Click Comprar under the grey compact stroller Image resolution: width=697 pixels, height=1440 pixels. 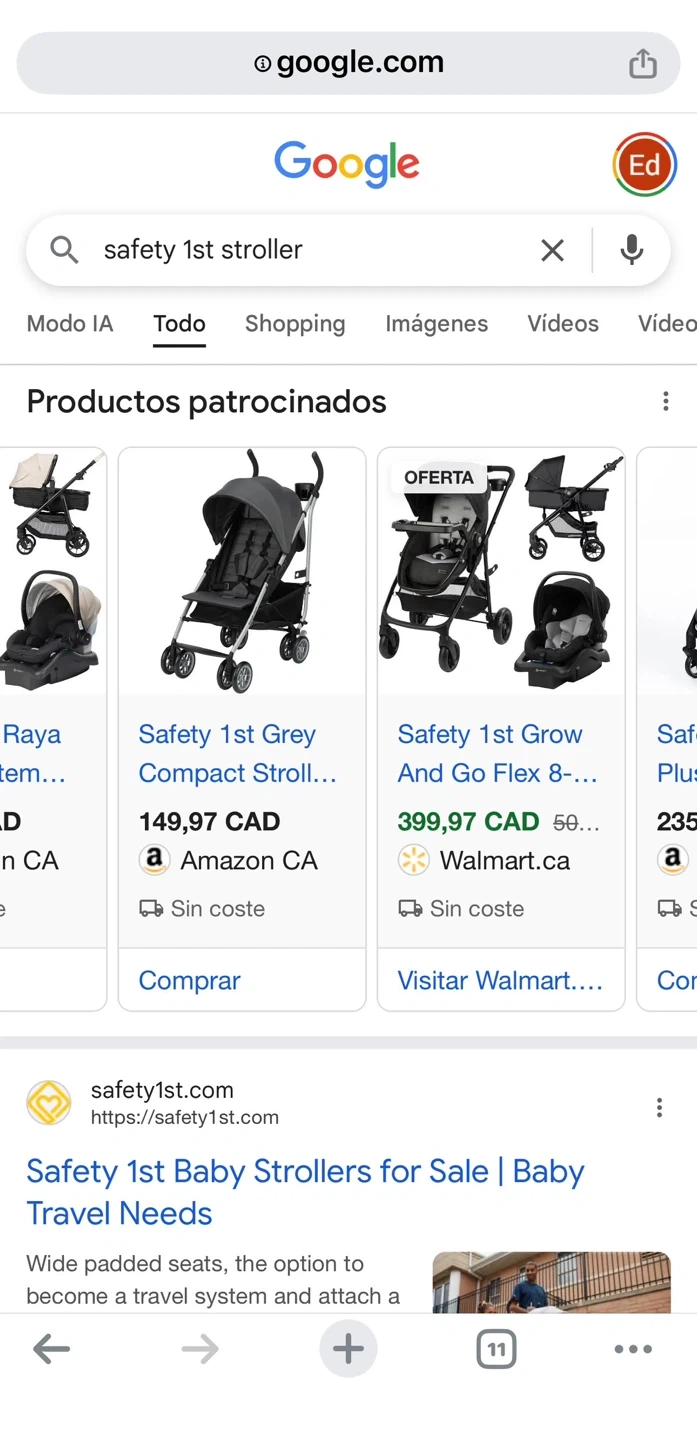point(190,981)
